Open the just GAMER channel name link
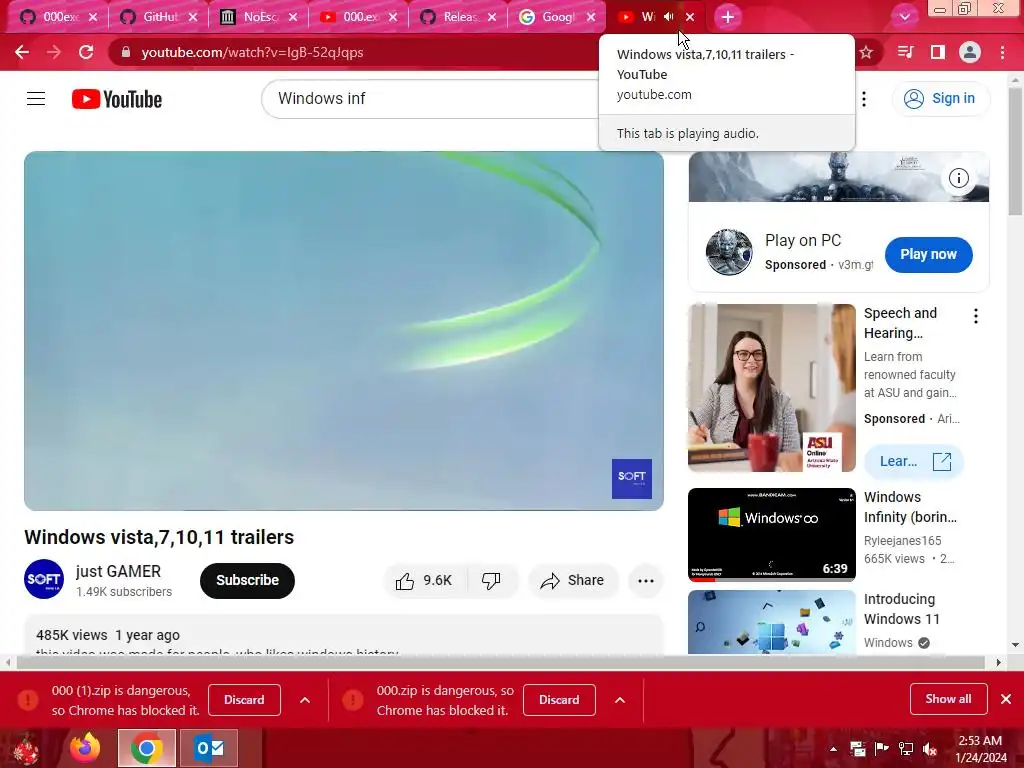The image size is (1024, 768). pyautogui.click(x=118, y=571)
